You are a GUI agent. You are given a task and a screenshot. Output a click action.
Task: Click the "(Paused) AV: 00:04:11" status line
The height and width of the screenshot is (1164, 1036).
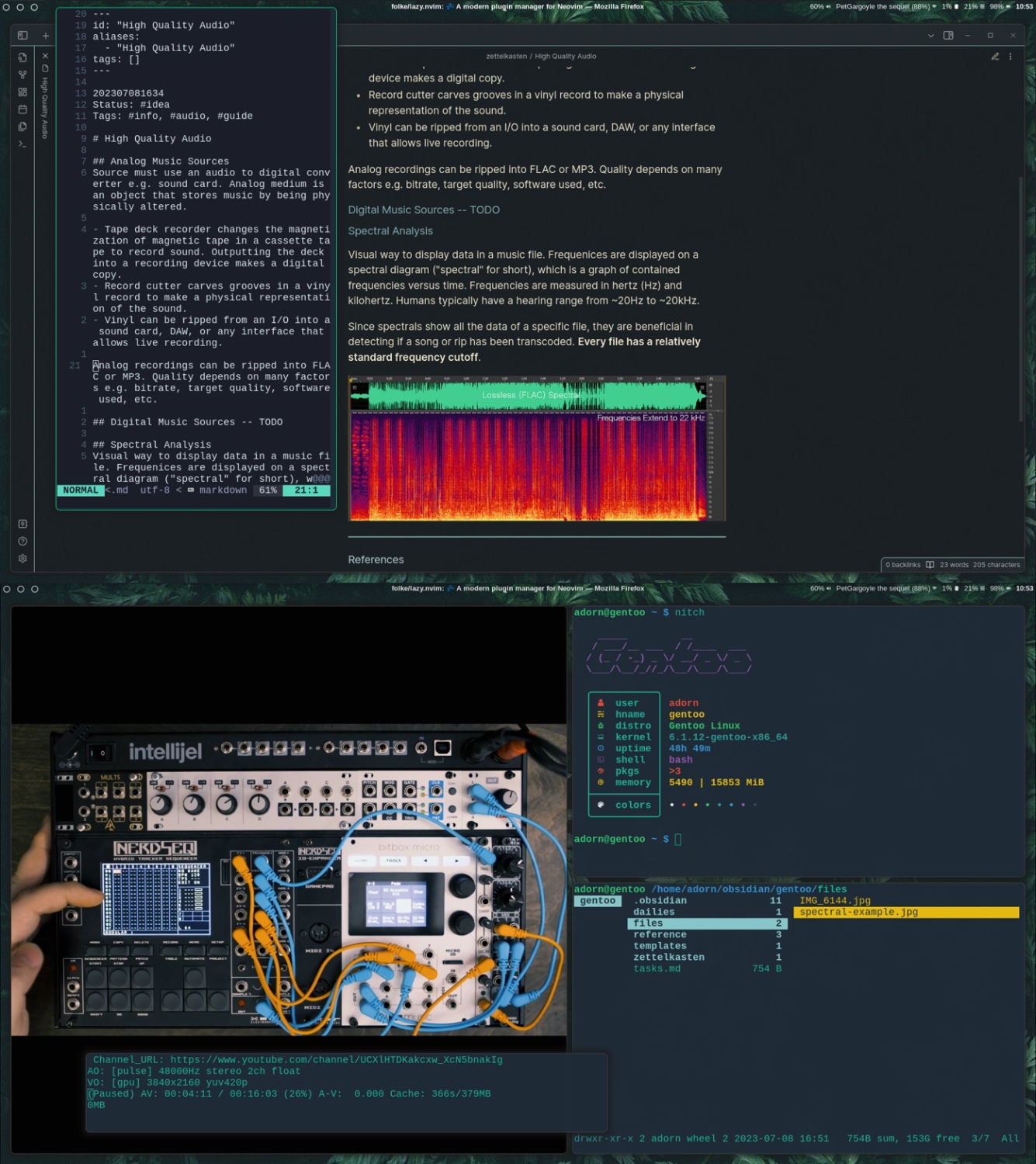click(x=289, y=1094)
